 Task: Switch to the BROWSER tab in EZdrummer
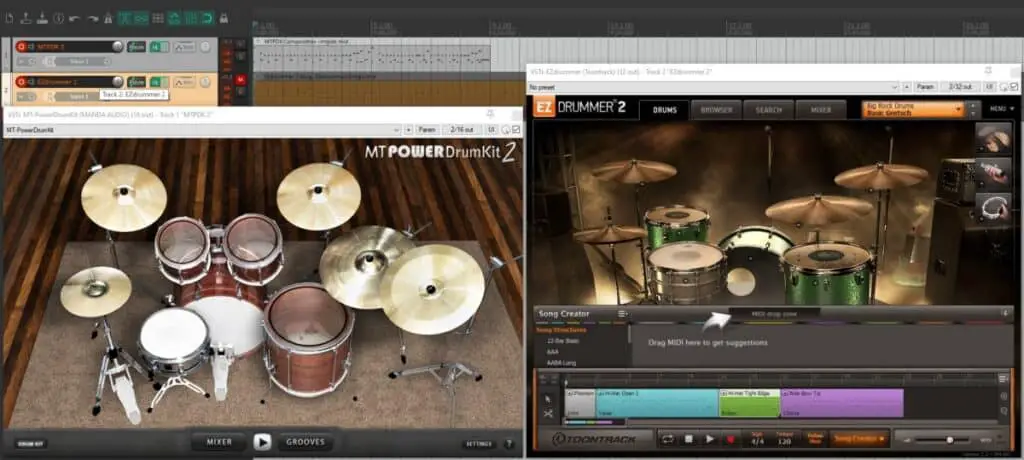716,110
